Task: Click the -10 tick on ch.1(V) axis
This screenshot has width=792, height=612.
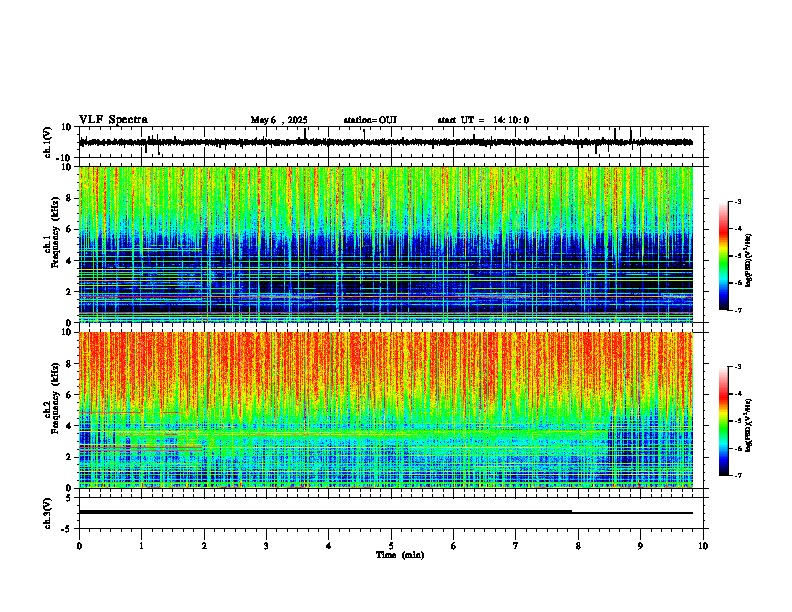Action: pos(64,158)
